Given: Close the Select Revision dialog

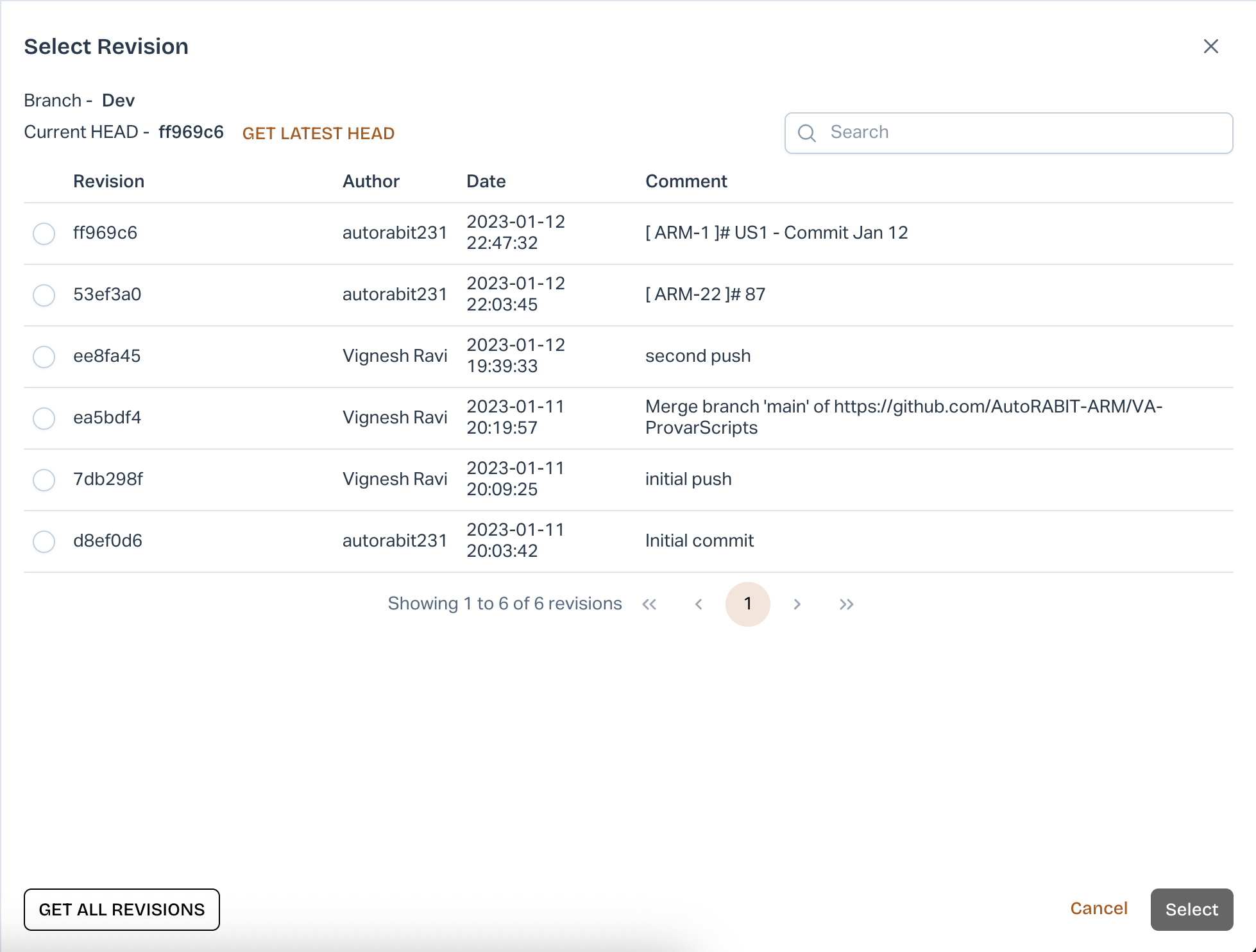Looking at the screenshot, I should click(x=1210, y=46).
